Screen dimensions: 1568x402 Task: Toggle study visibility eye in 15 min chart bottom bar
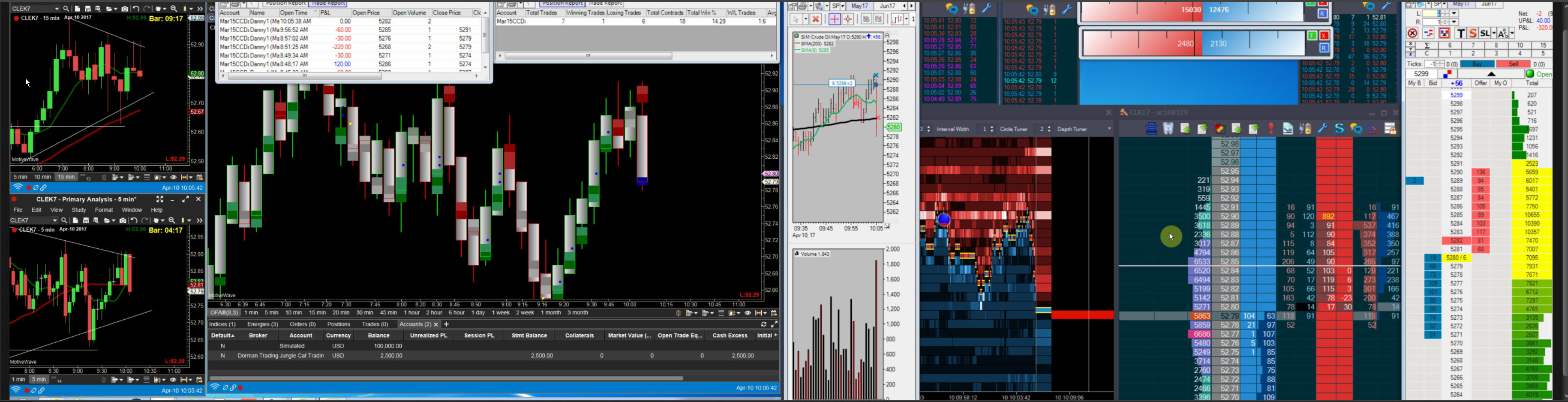tap(174, 177)
